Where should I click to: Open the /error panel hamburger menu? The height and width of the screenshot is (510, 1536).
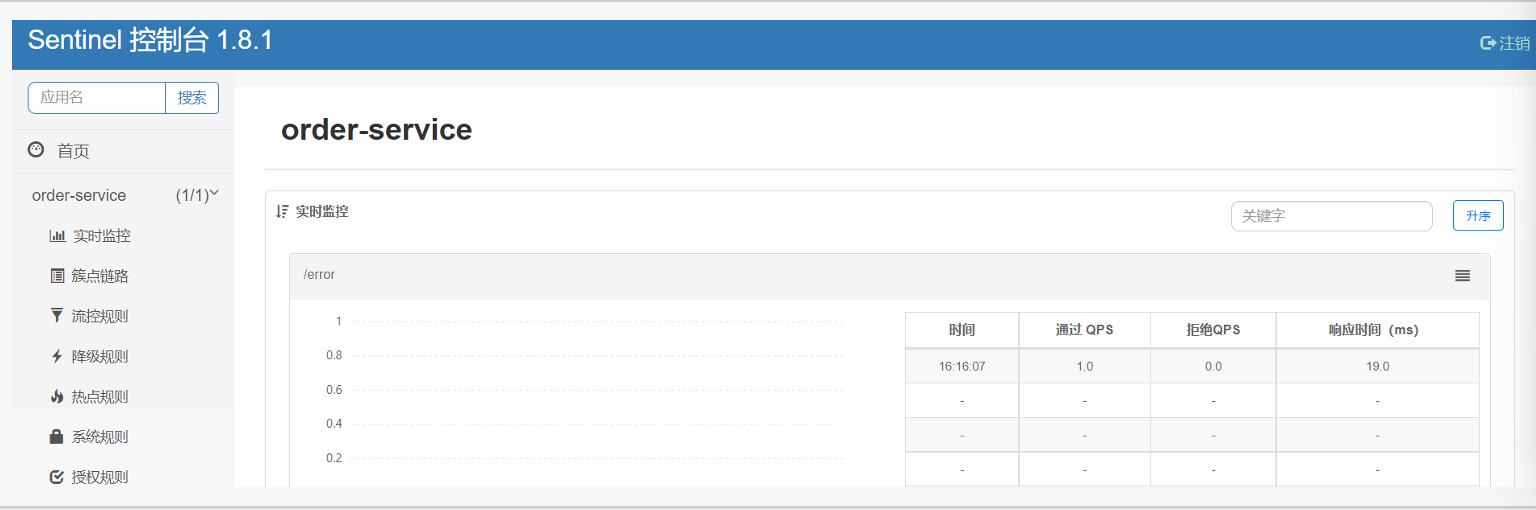tap(1462, 275)
